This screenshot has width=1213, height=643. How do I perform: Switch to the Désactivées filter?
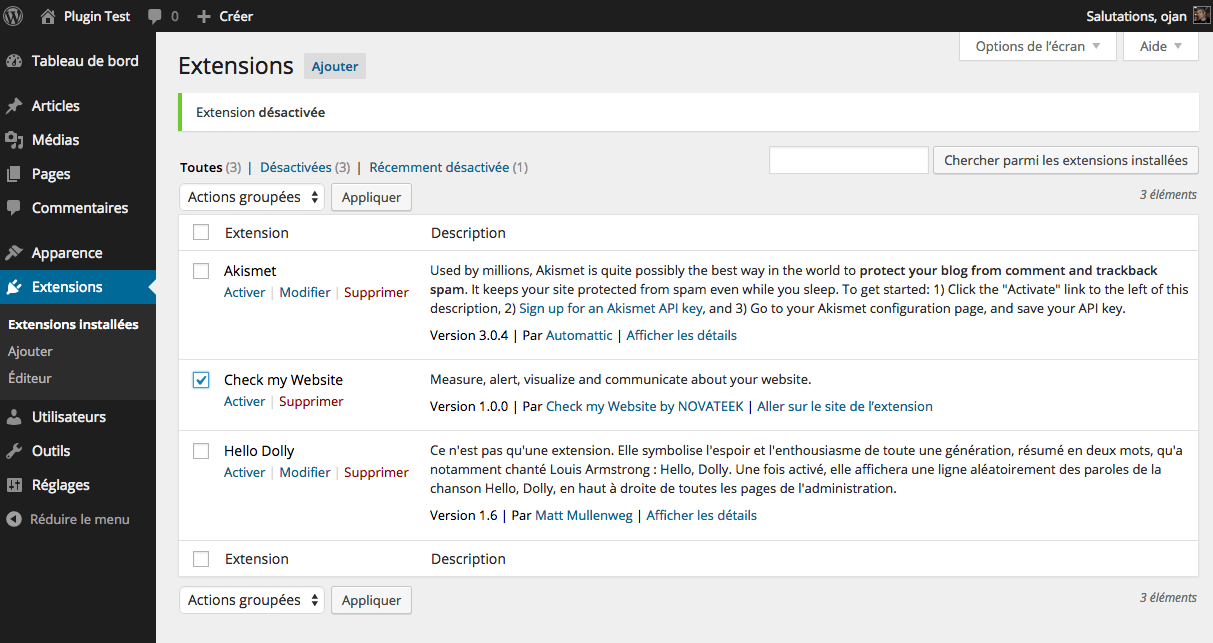(295, 166)
